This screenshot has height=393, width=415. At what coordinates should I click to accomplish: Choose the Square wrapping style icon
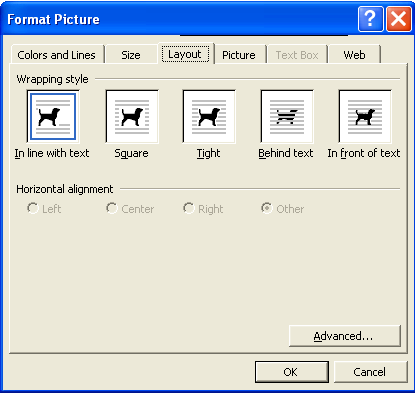point(132,116)
